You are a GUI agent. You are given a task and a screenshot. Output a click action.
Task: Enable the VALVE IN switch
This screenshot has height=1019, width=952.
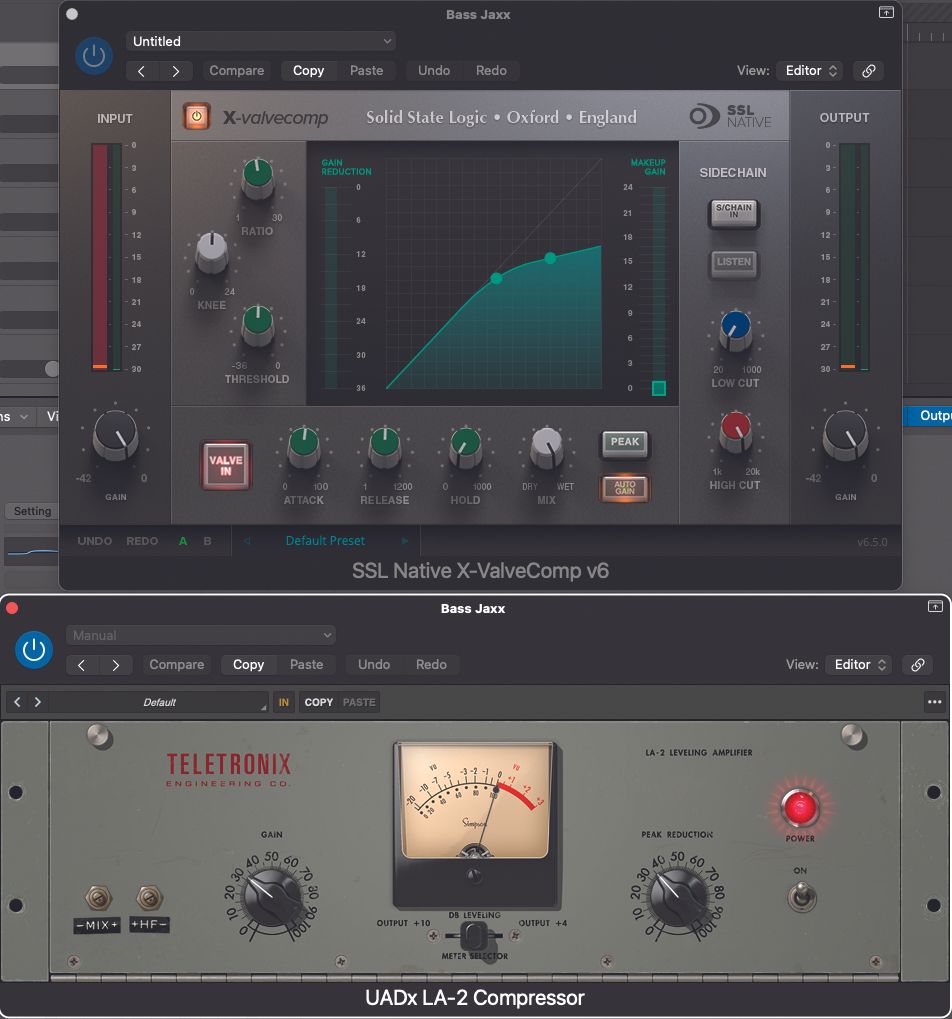tap(225, 465)
